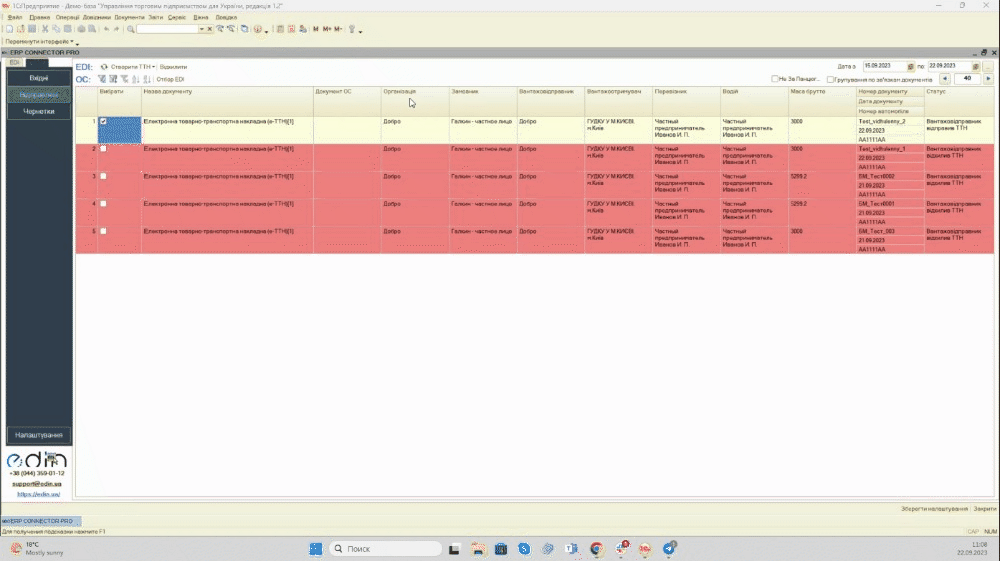This screenshot has width=1000, height=561.
Task: Click the Copy toolbar icon
Action: point(56,29)
